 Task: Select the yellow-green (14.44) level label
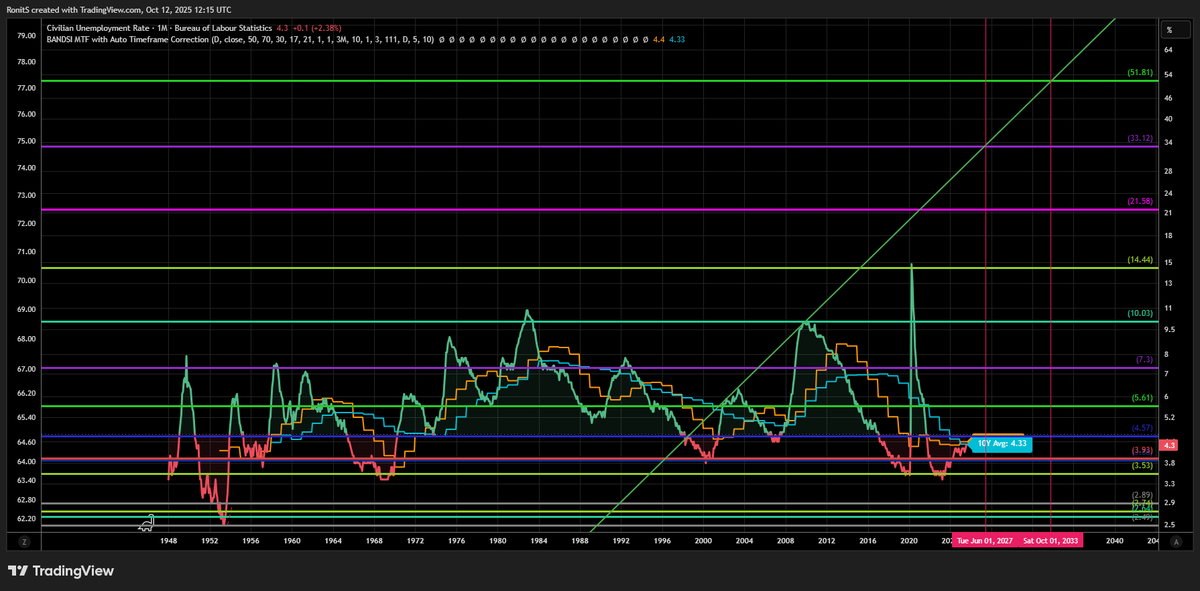(1140, 260)
